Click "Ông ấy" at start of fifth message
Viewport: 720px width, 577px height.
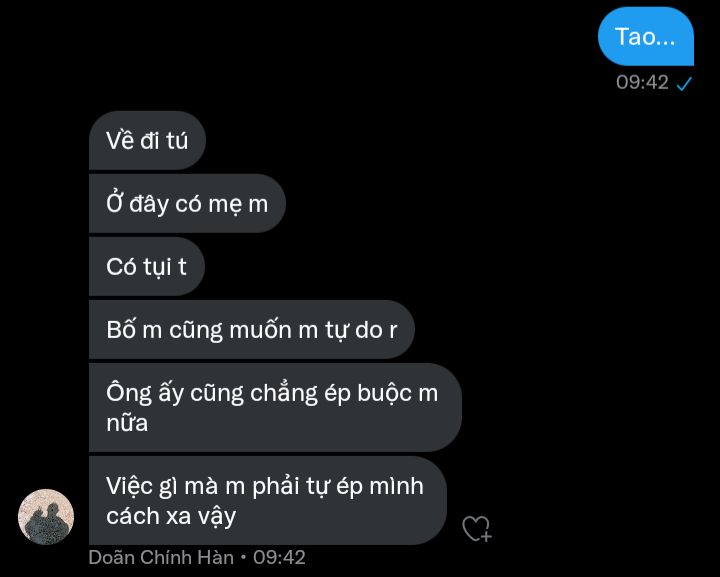145,394
